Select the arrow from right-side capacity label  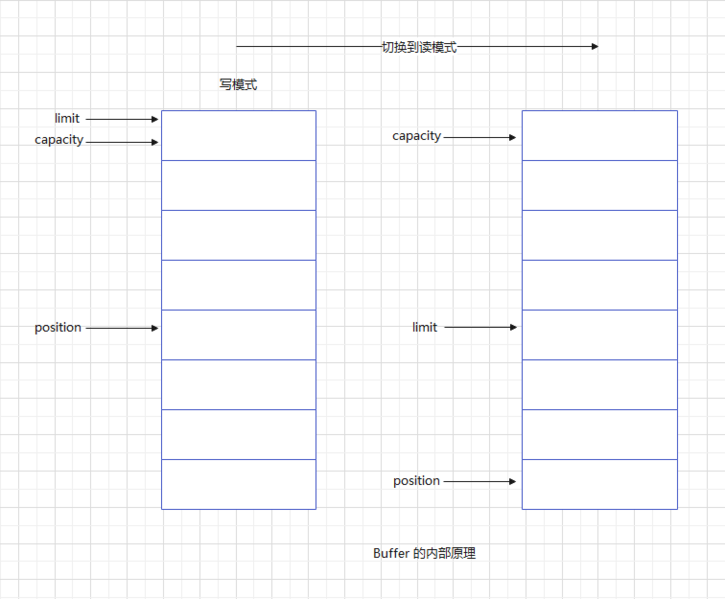480,137
